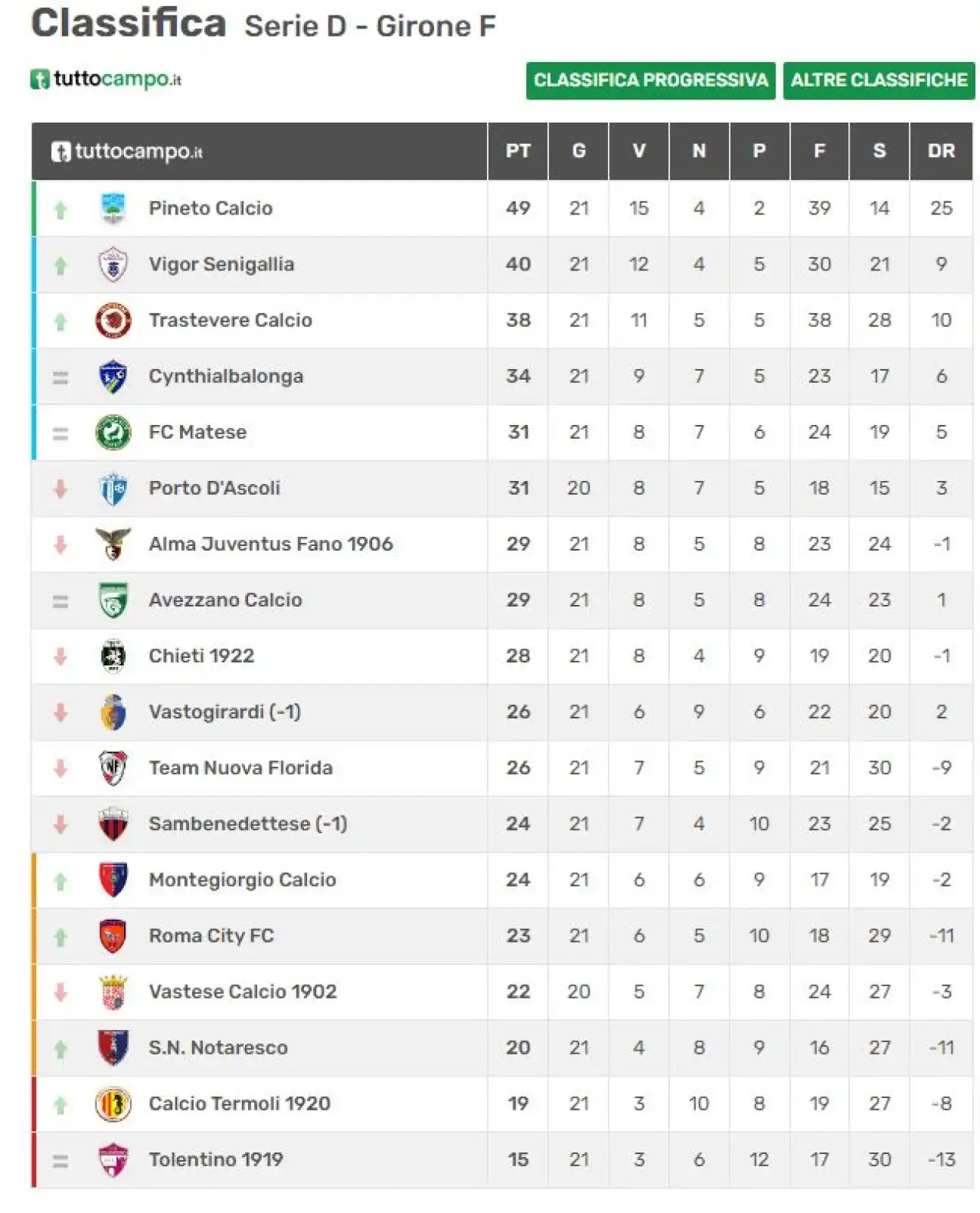Click the FC Matese green logo
The height and width of the screenshot is (1213, 980).
coord(113,432)
